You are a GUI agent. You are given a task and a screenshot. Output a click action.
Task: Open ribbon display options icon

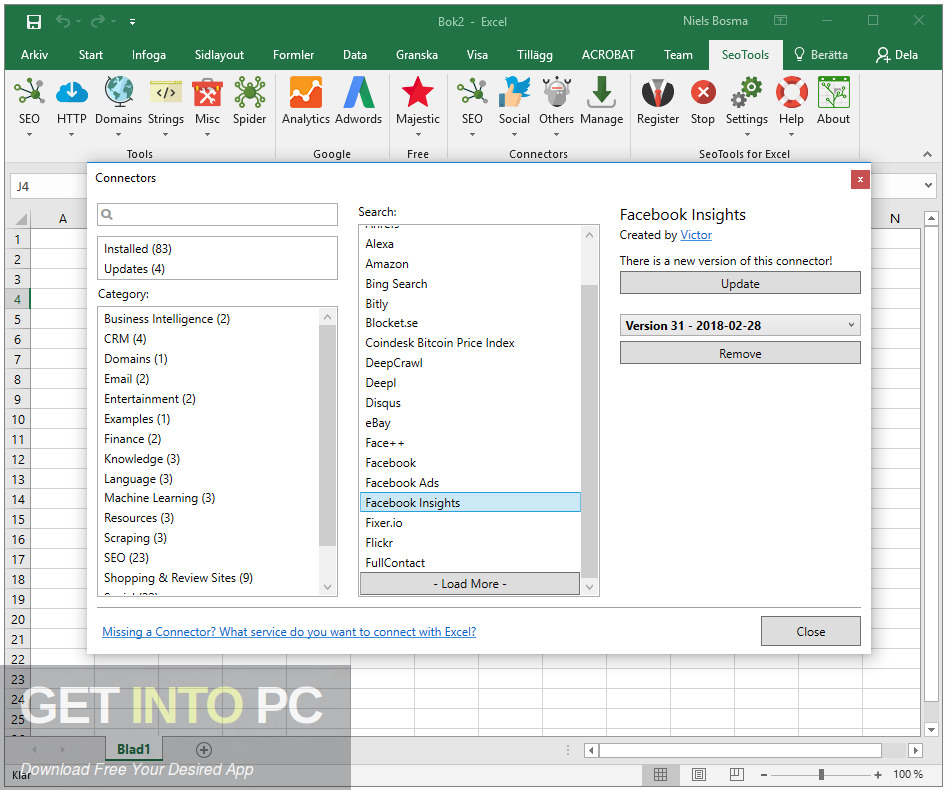(x=781, y=21)
